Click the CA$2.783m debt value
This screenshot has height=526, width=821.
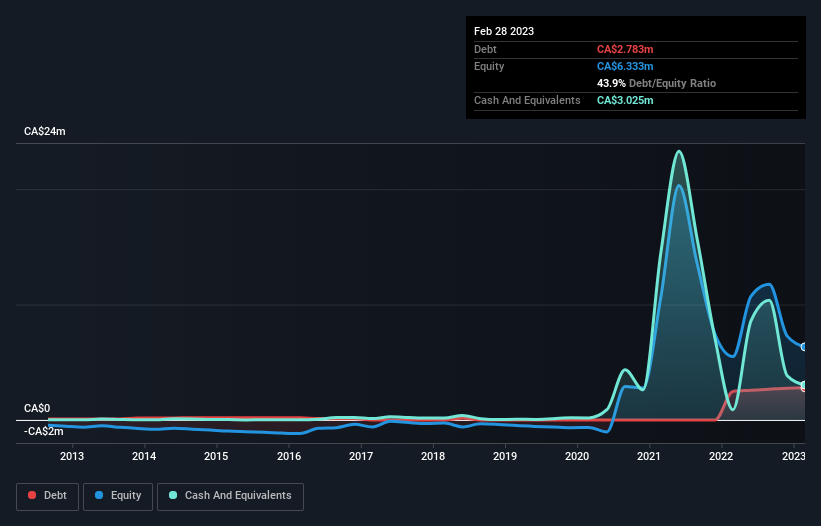pyautogui.click(x=625, y=49)
